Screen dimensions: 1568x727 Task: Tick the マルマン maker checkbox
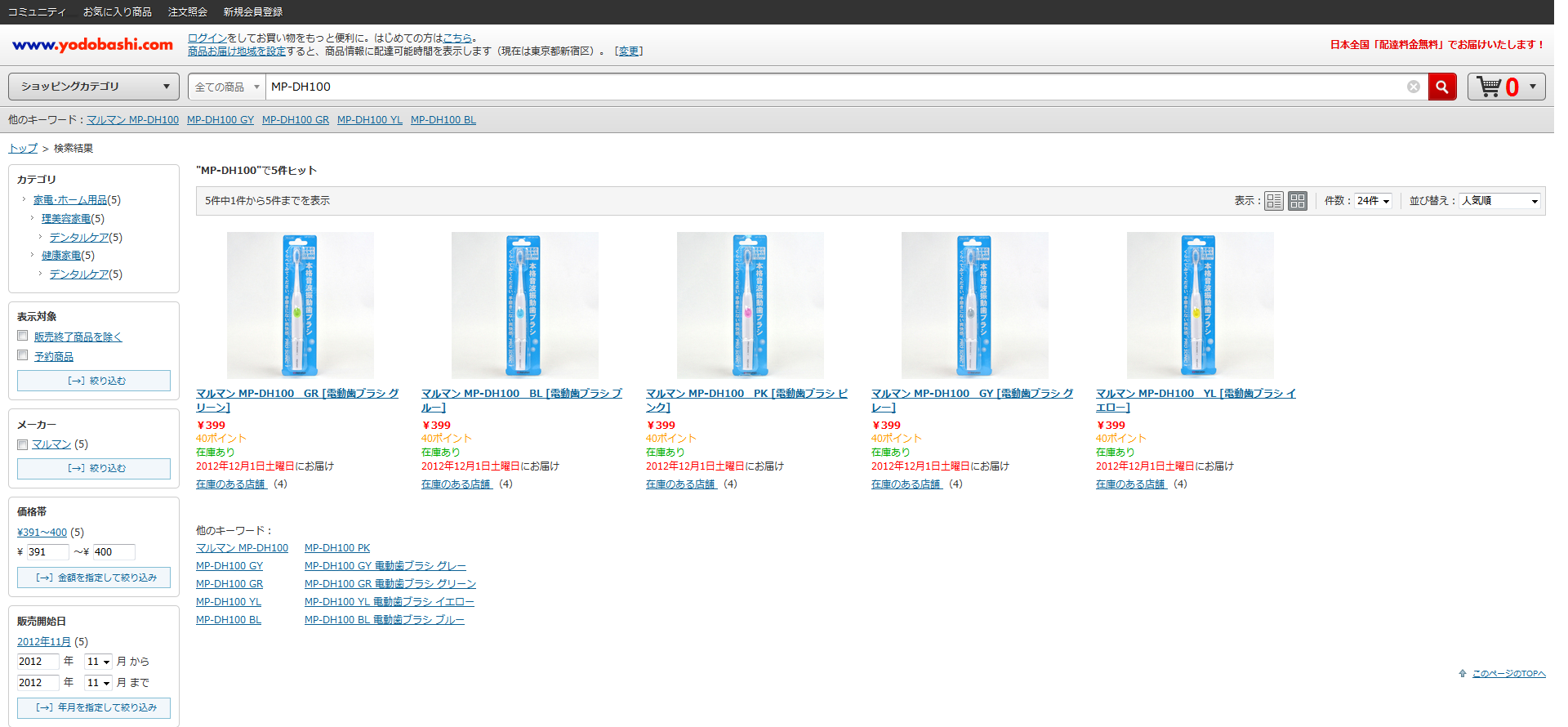[x=23, y=444]
